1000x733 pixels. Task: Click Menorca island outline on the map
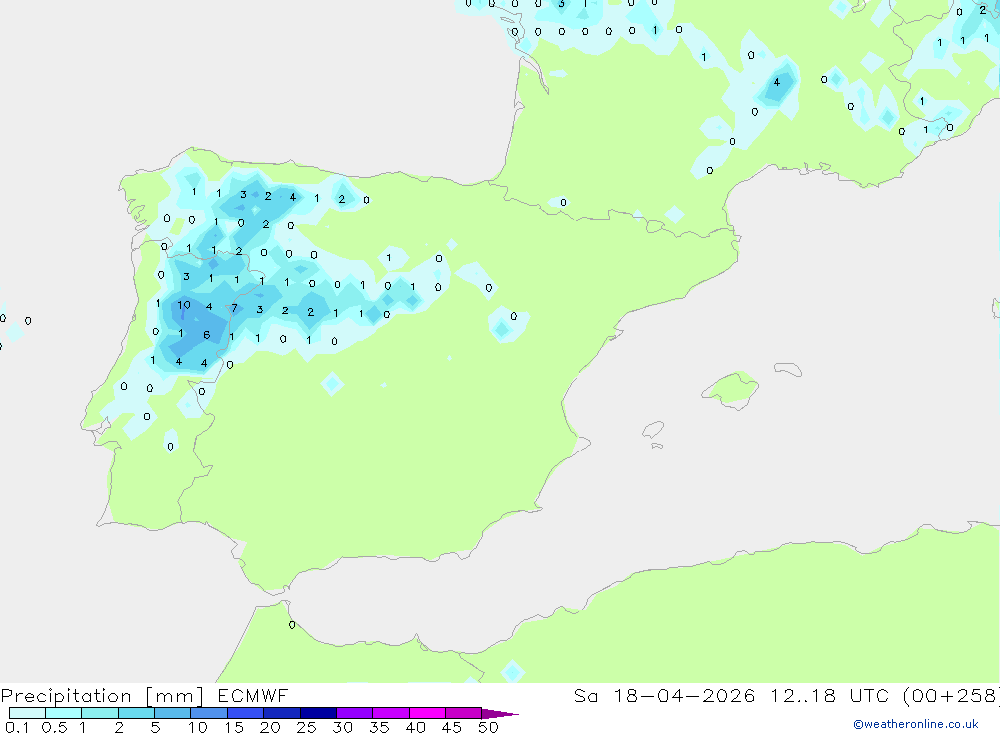(788, 369)
